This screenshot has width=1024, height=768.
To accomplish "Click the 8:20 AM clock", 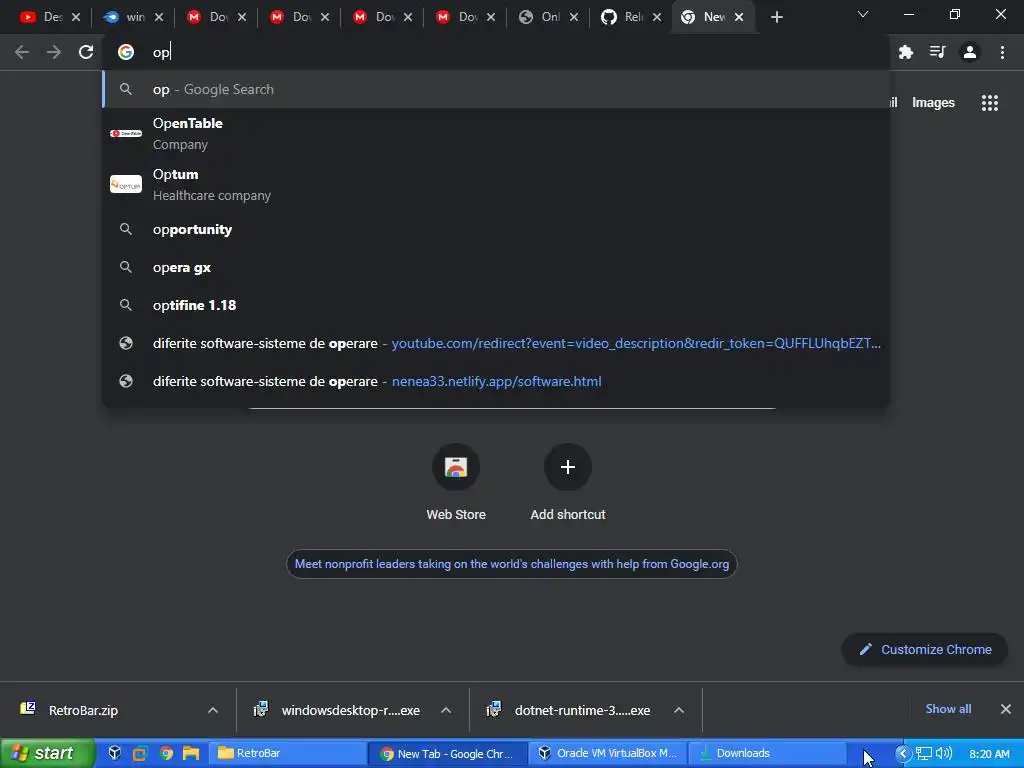I will pyautogui.click(x=989, y=754).
